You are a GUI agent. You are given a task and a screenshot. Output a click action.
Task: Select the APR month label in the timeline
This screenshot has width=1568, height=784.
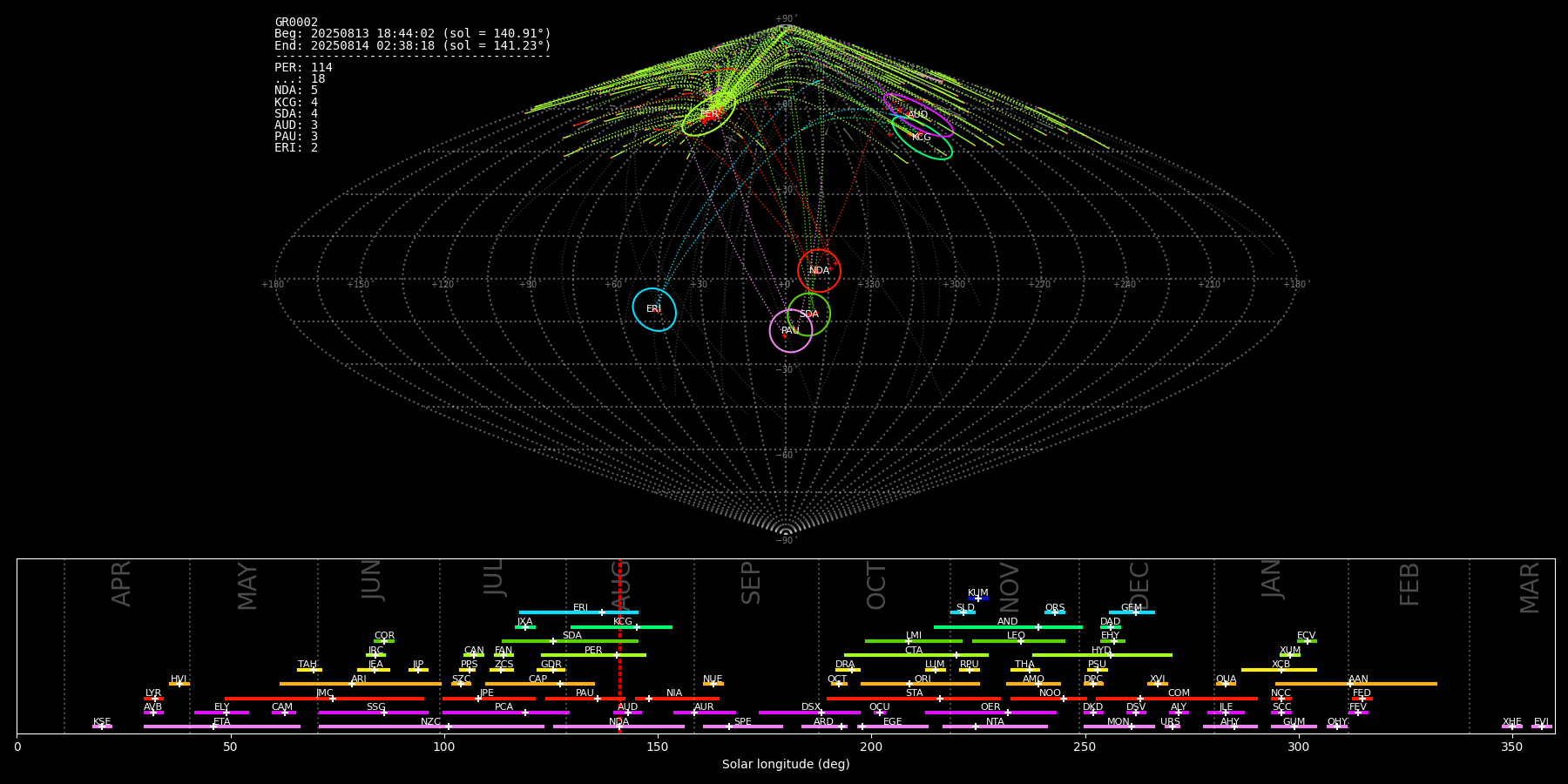(x=121, y=584)
